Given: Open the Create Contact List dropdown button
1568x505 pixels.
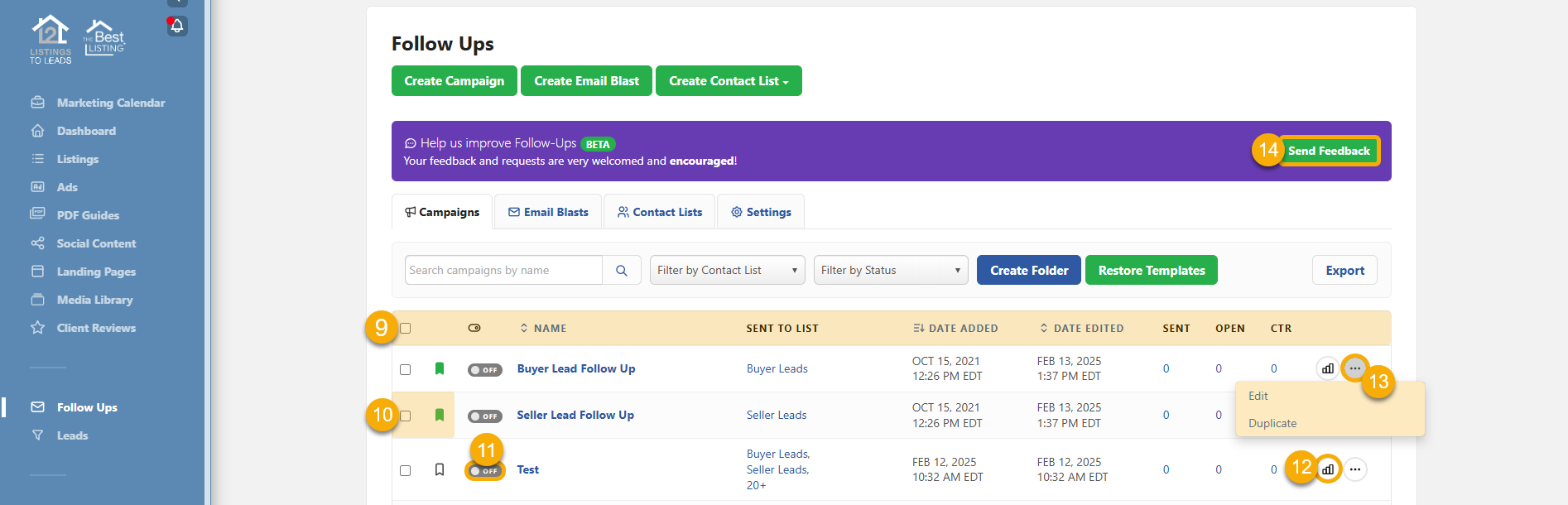Looking at the screenshot, I should (729, 81).
